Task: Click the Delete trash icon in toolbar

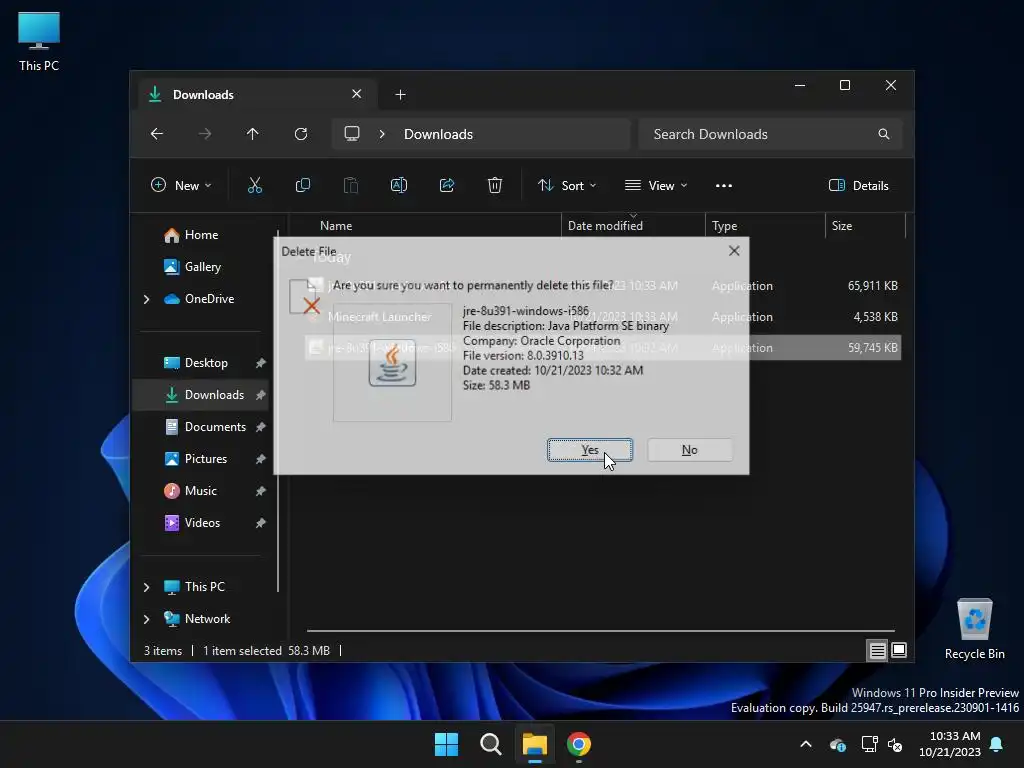Action: [495, 185]
